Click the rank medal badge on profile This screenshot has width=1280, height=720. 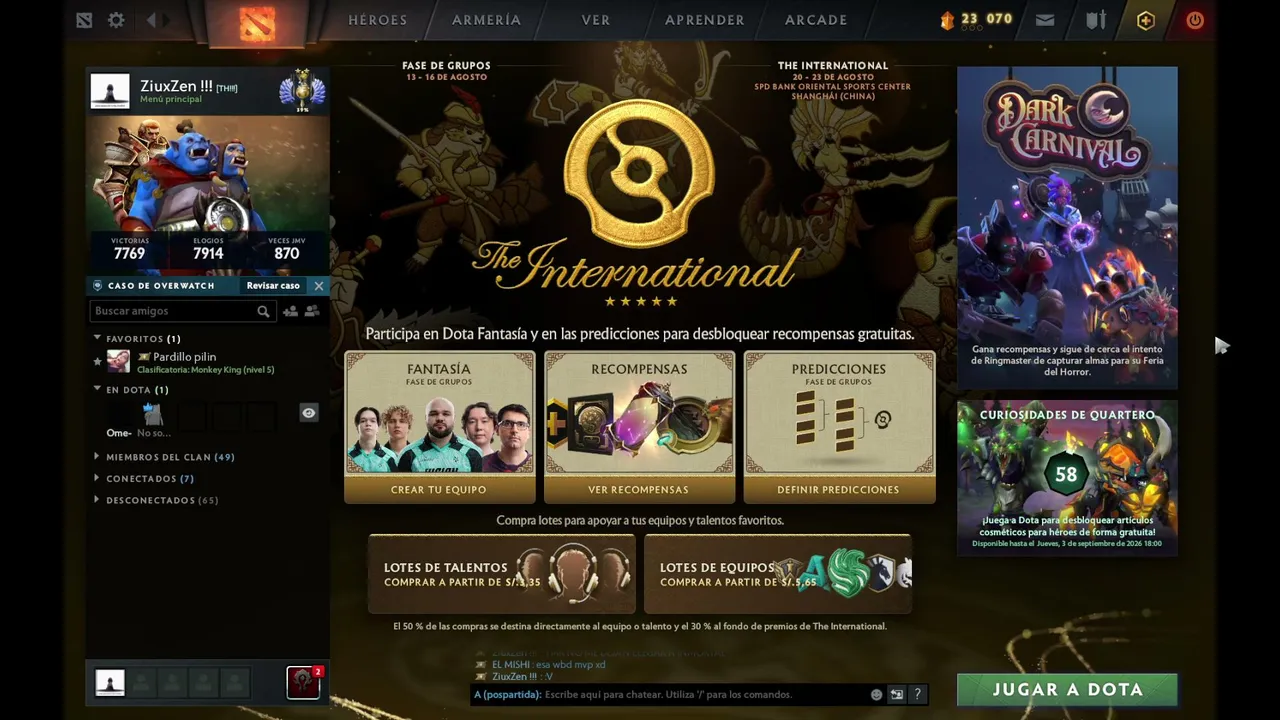click(x=302, y=90)
